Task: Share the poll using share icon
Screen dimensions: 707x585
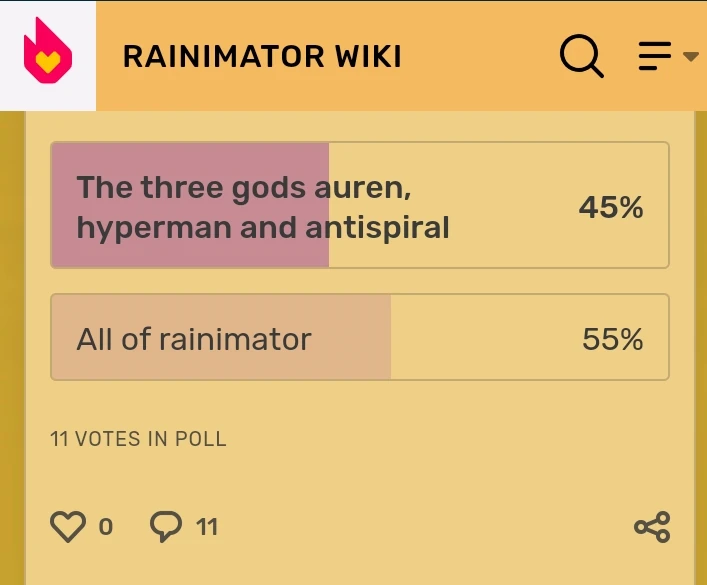Action: pos(652,527)
